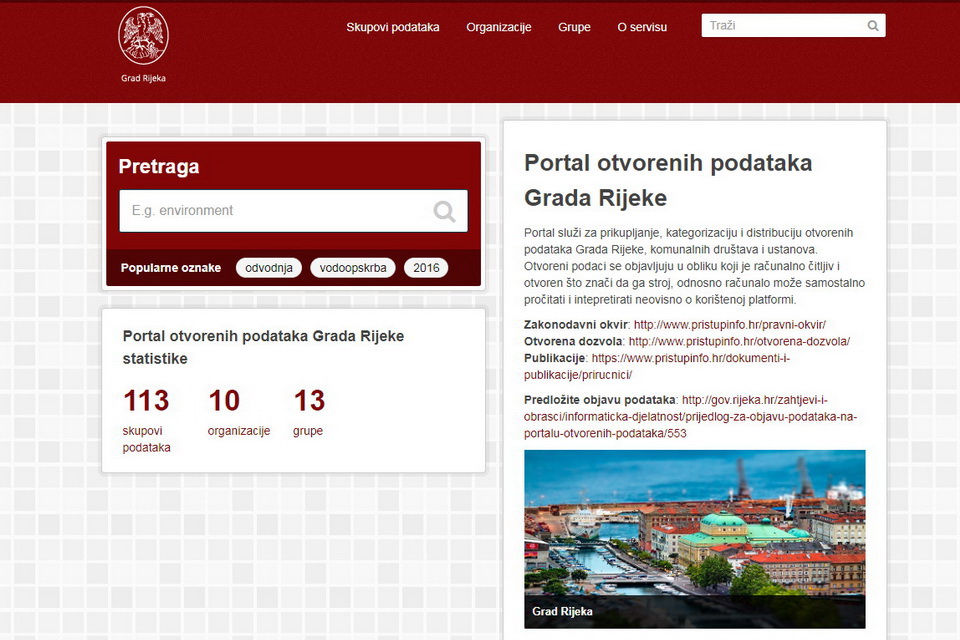Open the O servisu page
The height and width of the screenshot is (640, 960).
coord(642,27)
